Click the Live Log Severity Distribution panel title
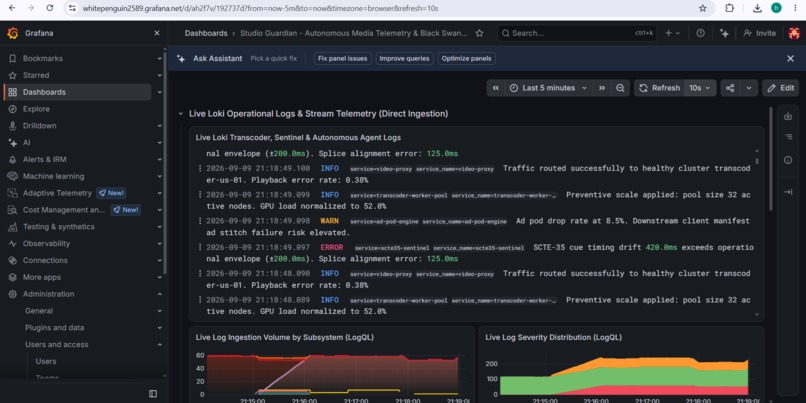 pyautogui.click(x=553, y=337)
